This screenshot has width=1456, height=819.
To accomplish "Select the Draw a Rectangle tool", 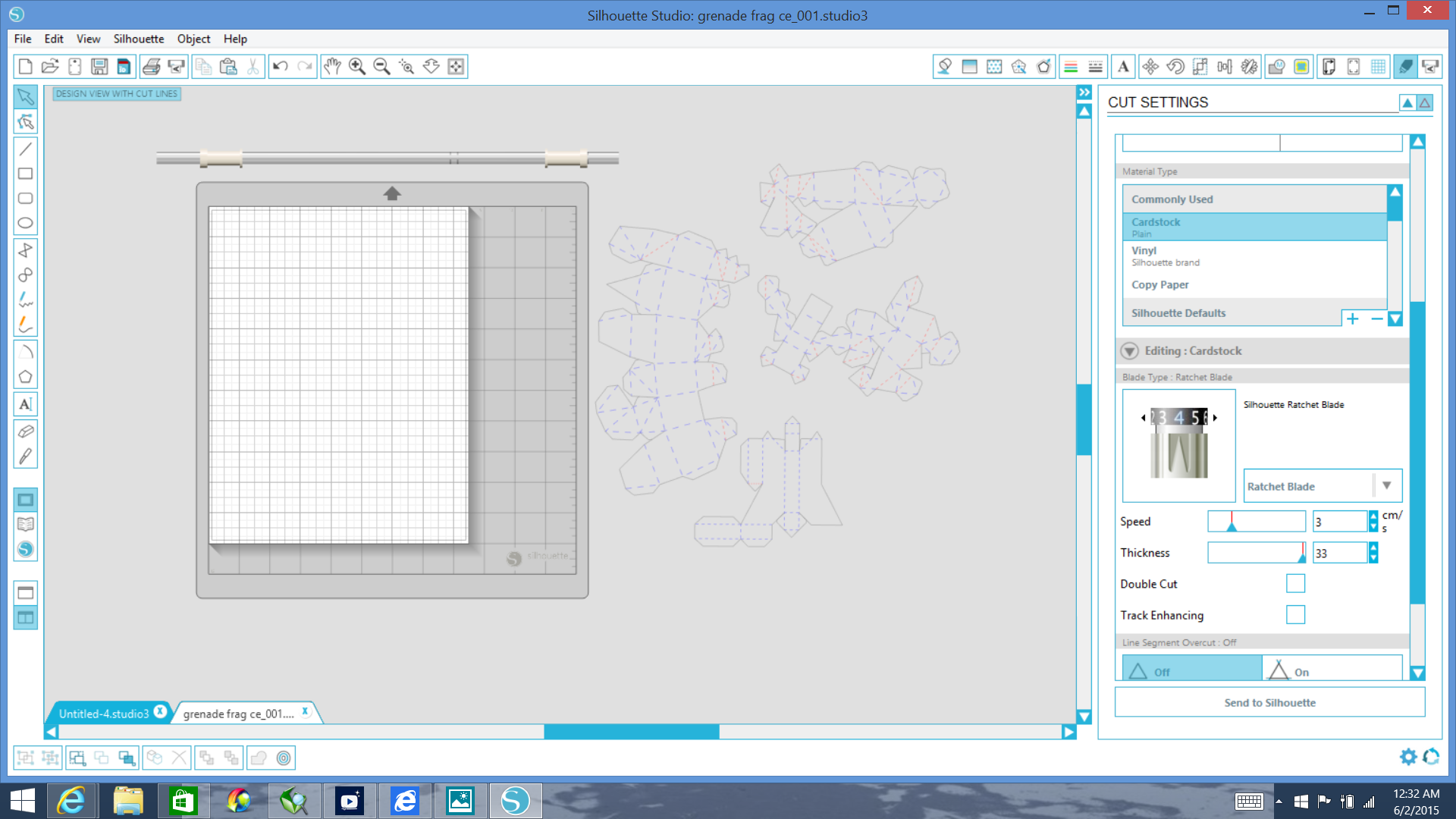I will tap(25, 174).
